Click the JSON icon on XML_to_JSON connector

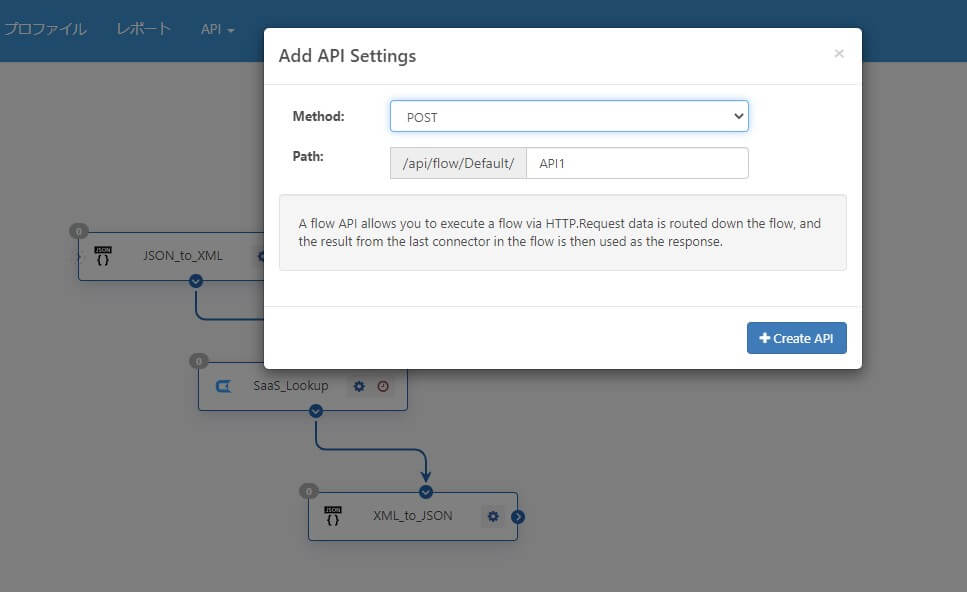(x=333, y=516)
